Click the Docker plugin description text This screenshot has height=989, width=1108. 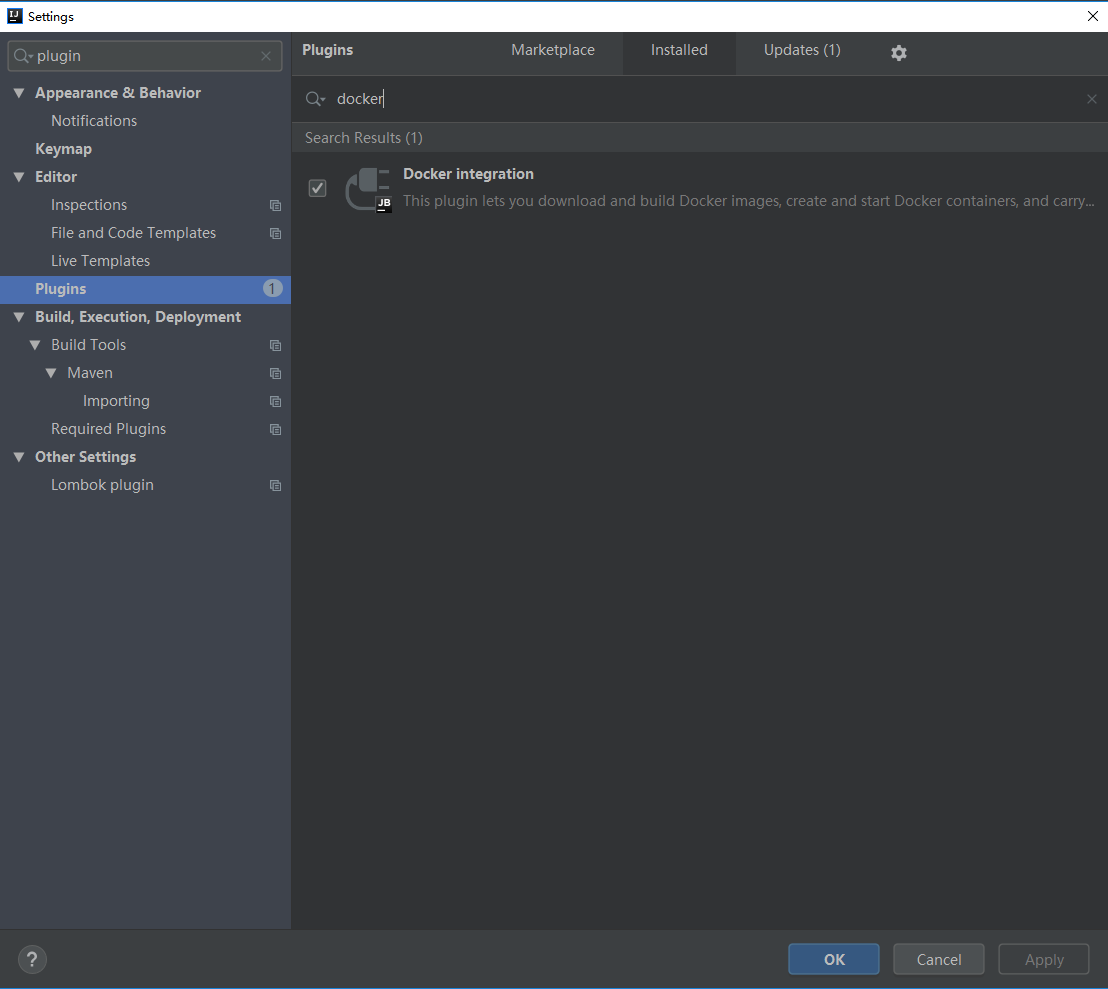pos(748,201)
